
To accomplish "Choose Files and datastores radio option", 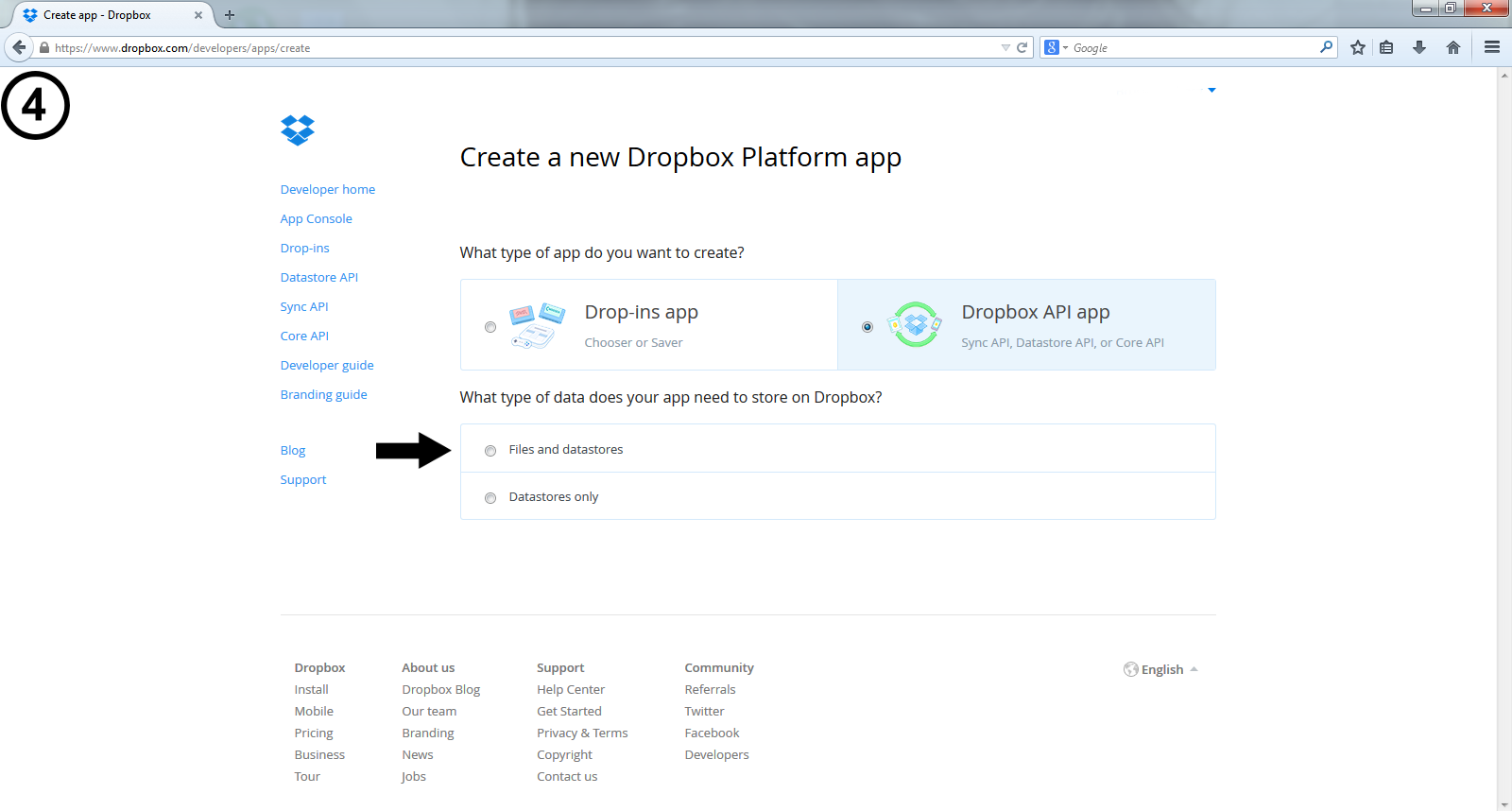I will click(490, 451).
